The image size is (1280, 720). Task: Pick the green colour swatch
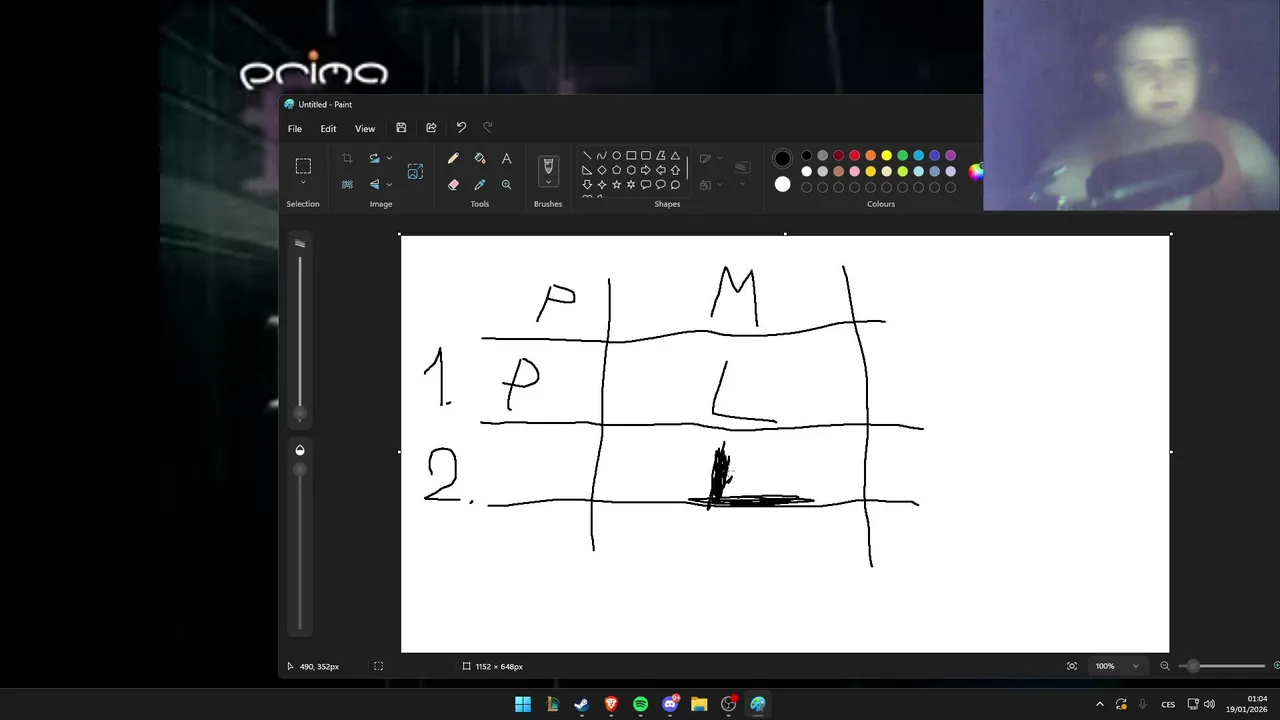(x=902, y=156)
